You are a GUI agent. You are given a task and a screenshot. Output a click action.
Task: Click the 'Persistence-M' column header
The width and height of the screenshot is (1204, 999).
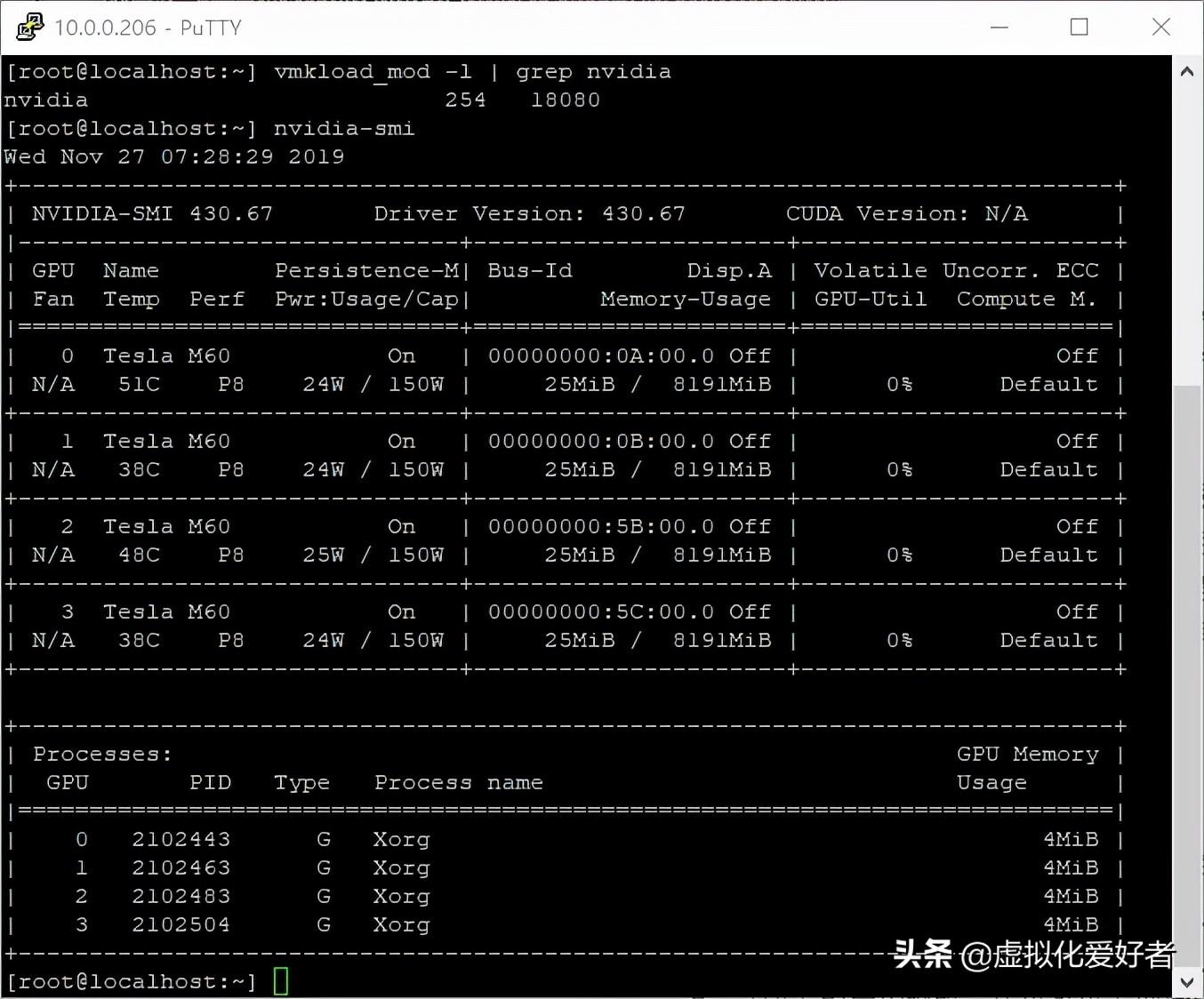pyautogui.click(x=366, y=270)
